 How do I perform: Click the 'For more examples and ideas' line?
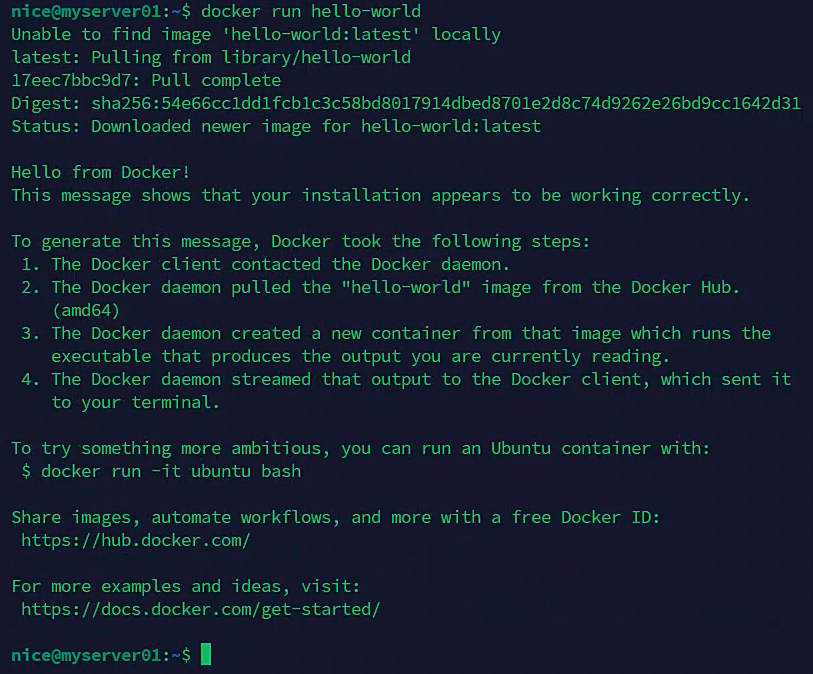(186, 586)
